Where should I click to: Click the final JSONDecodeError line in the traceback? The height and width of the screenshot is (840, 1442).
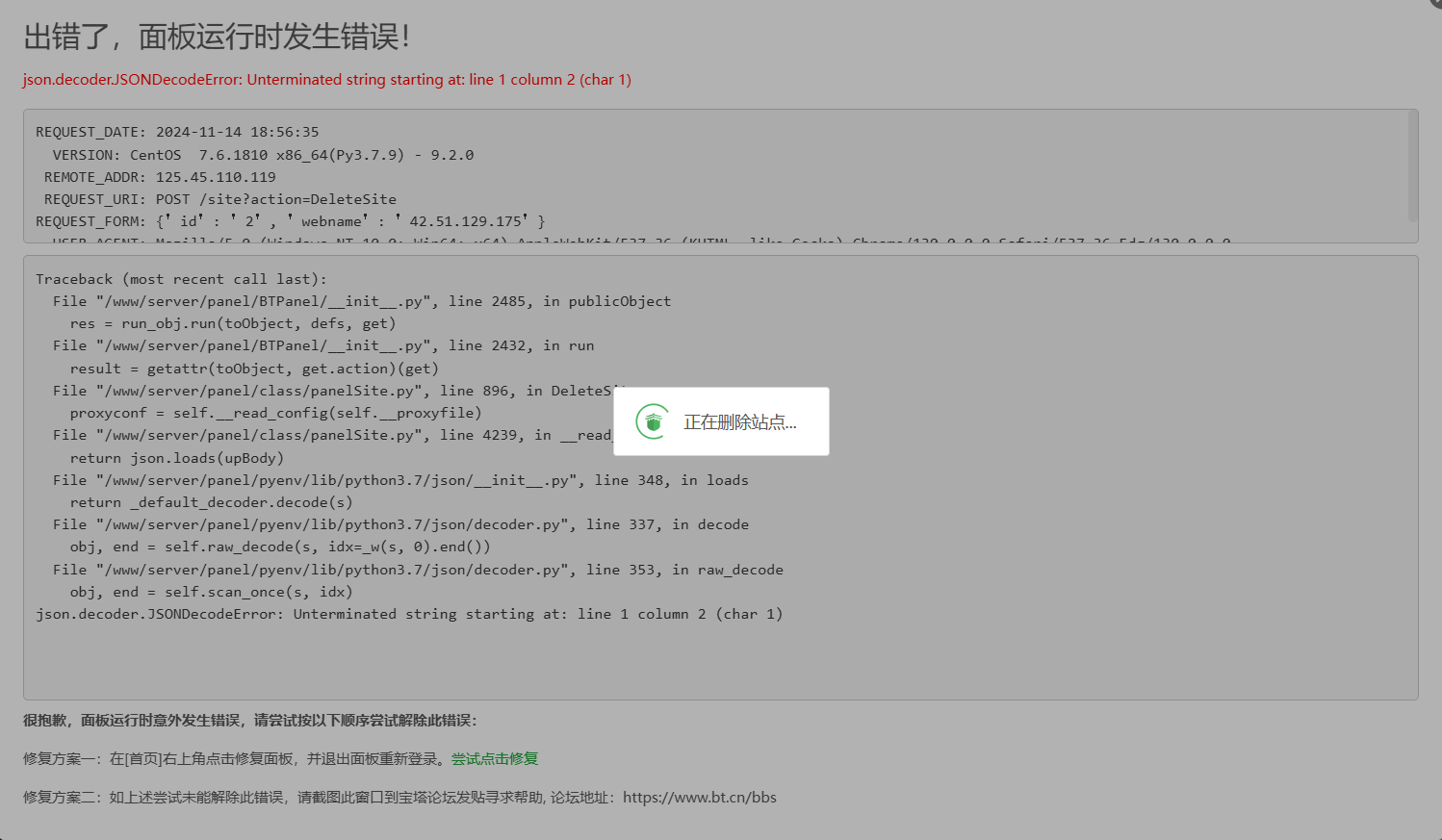click(x=409, y=614)
